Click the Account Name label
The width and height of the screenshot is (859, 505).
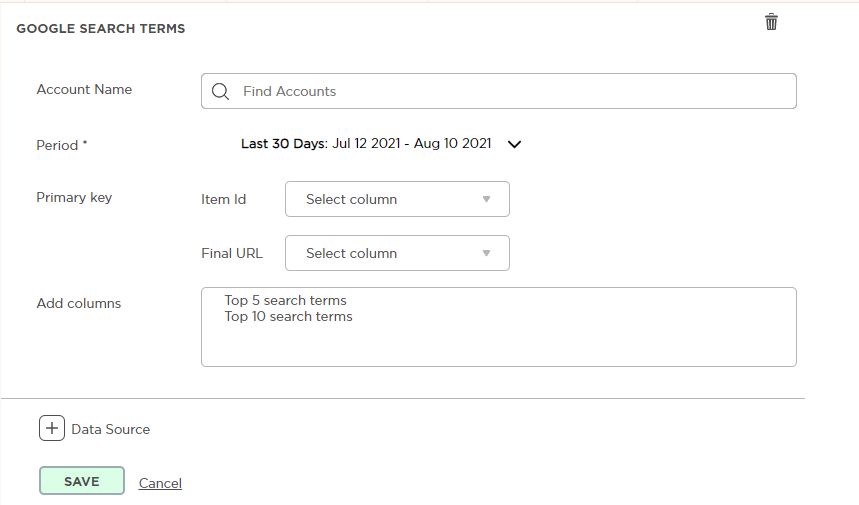[x=84, y=89]
